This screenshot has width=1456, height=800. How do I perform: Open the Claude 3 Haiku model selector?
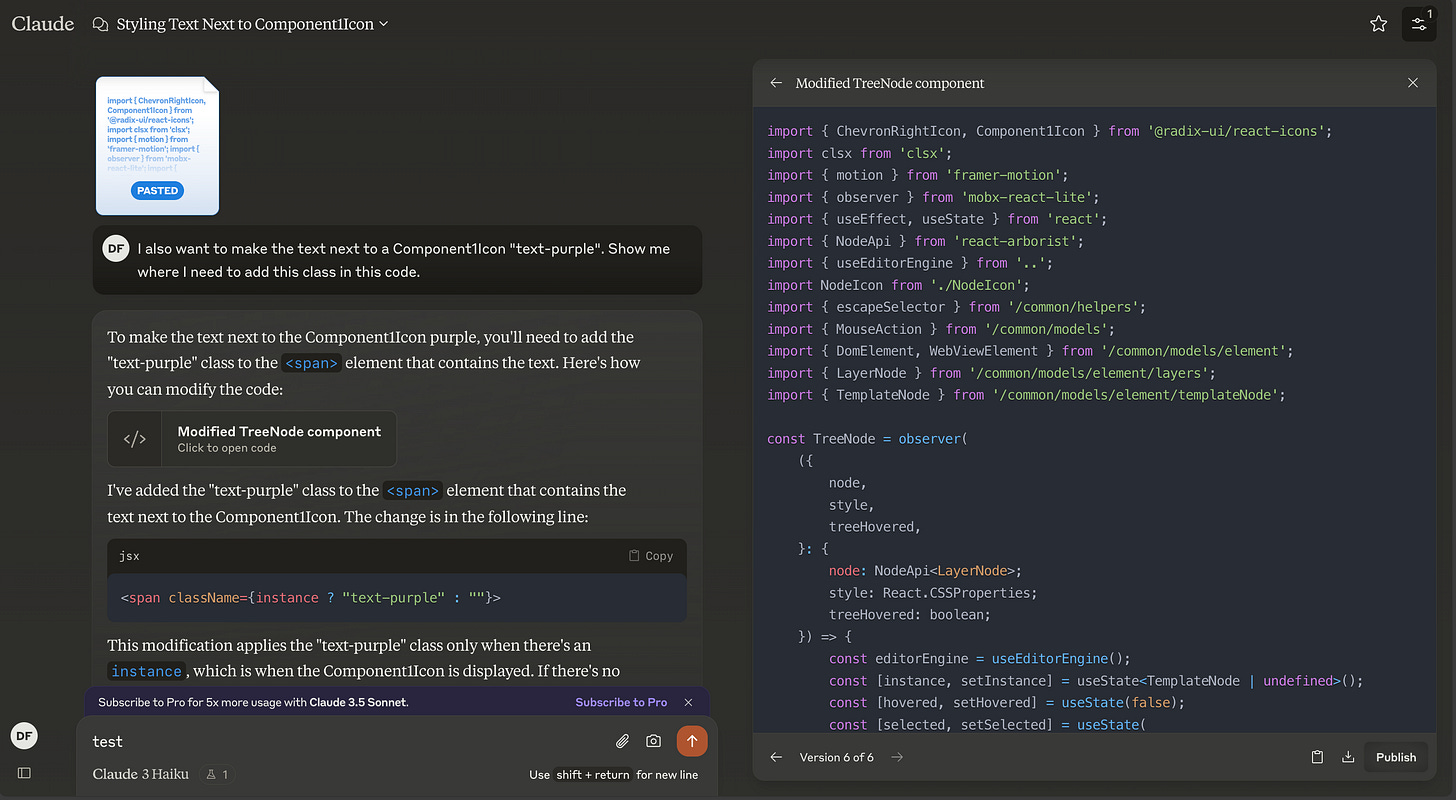[x=140, y=774]
